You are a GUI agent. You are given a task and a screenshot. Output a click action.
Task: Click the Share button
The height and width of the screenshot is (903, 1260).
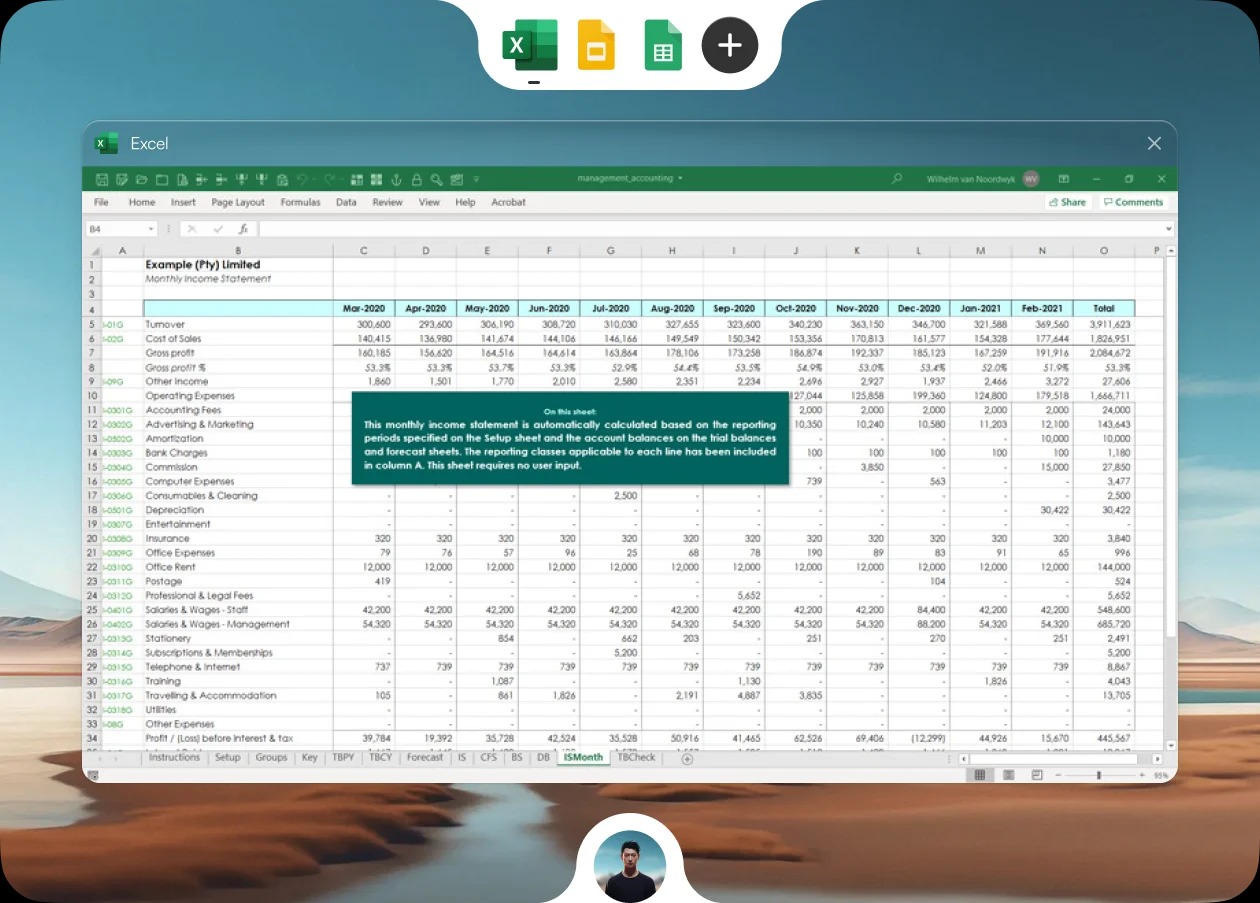point(1067,202)
